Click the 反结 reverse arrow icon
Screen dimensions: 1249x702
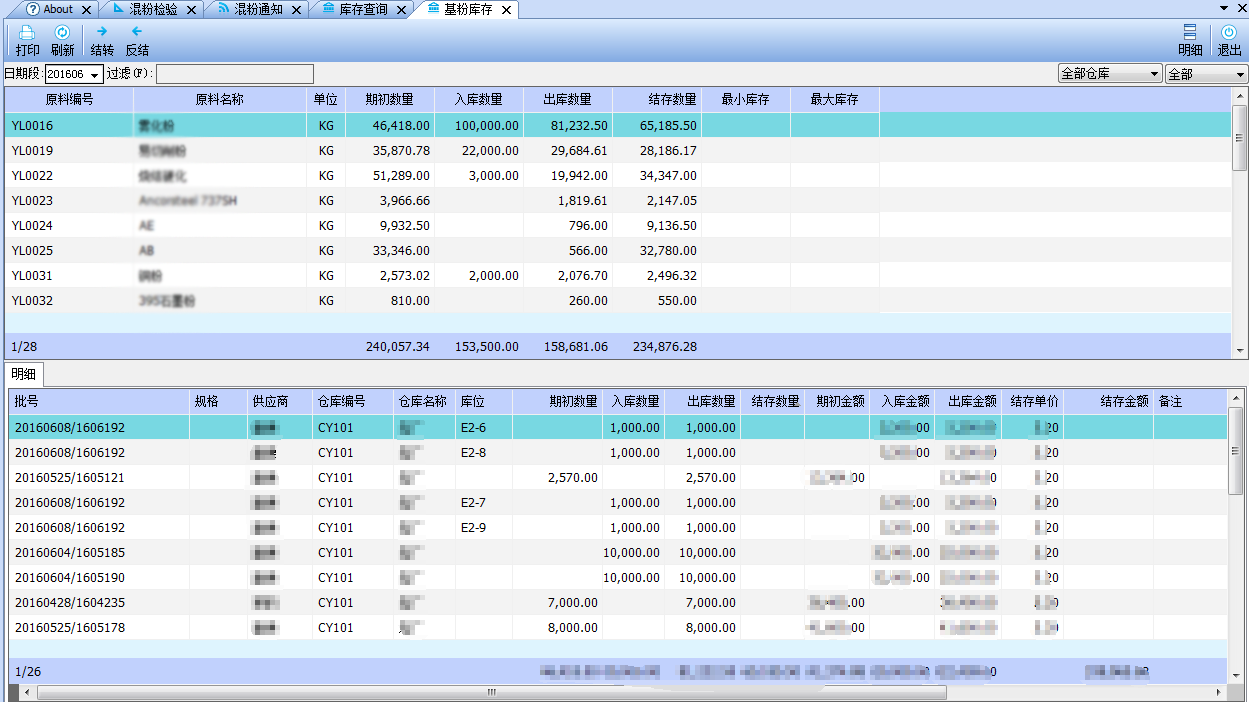click(137, 32)
